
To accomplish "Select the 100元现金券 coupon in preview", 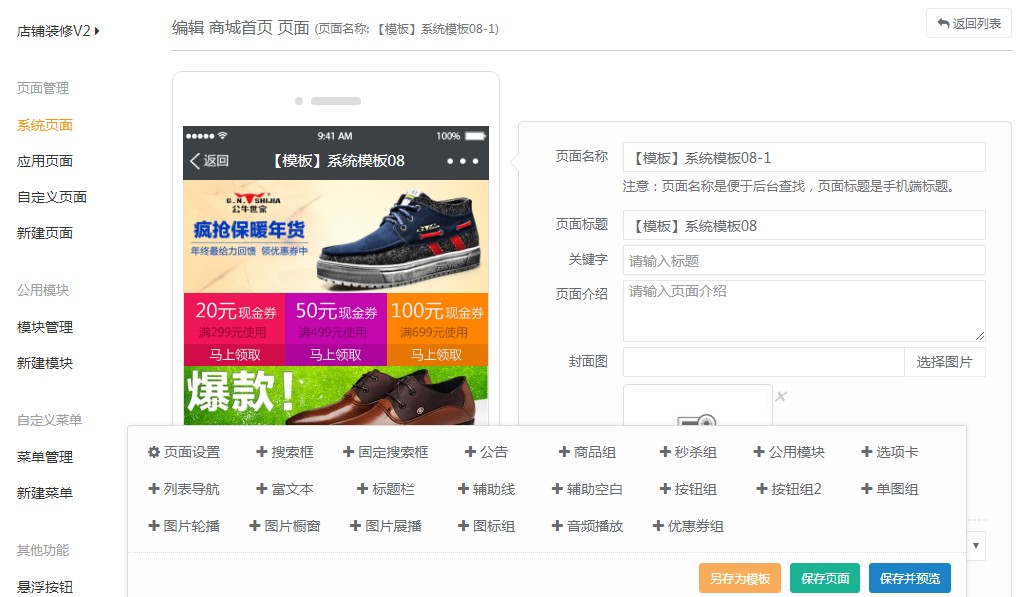I will pos(437,329).
